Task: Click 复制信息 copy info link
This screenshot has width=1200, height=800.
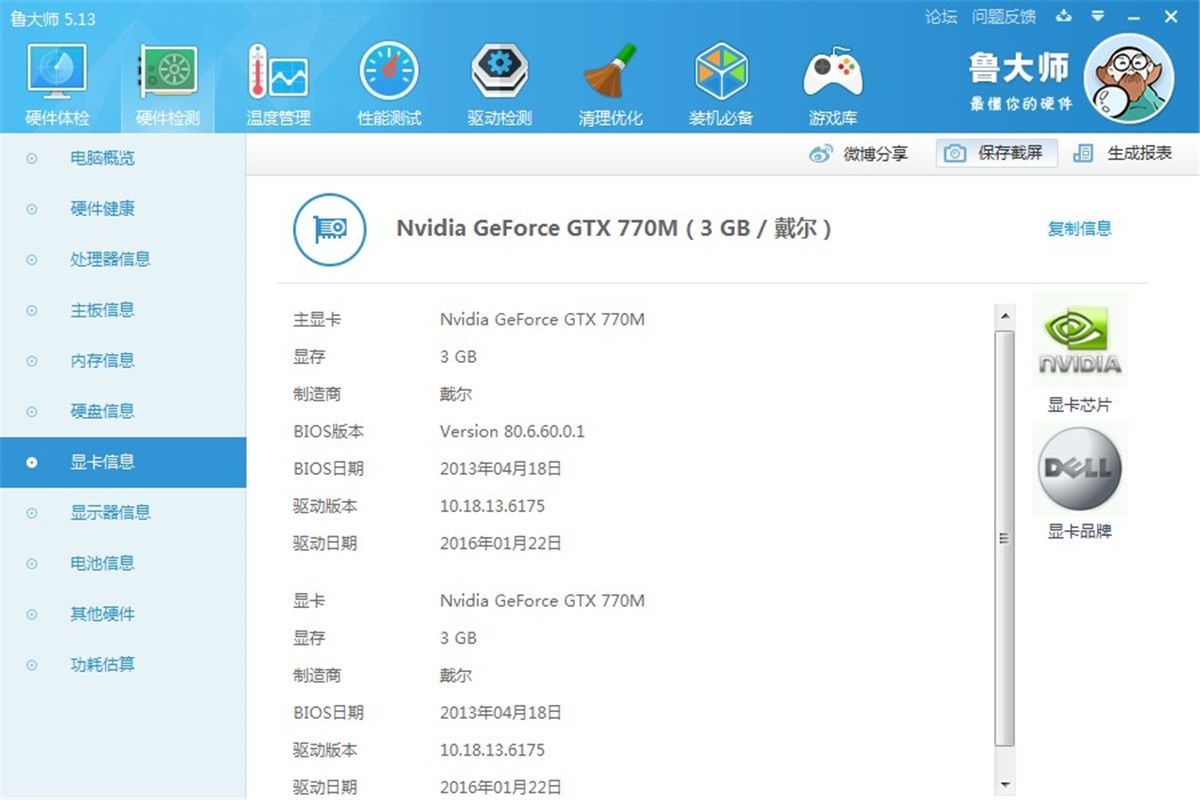Action: pos(1079,228)
